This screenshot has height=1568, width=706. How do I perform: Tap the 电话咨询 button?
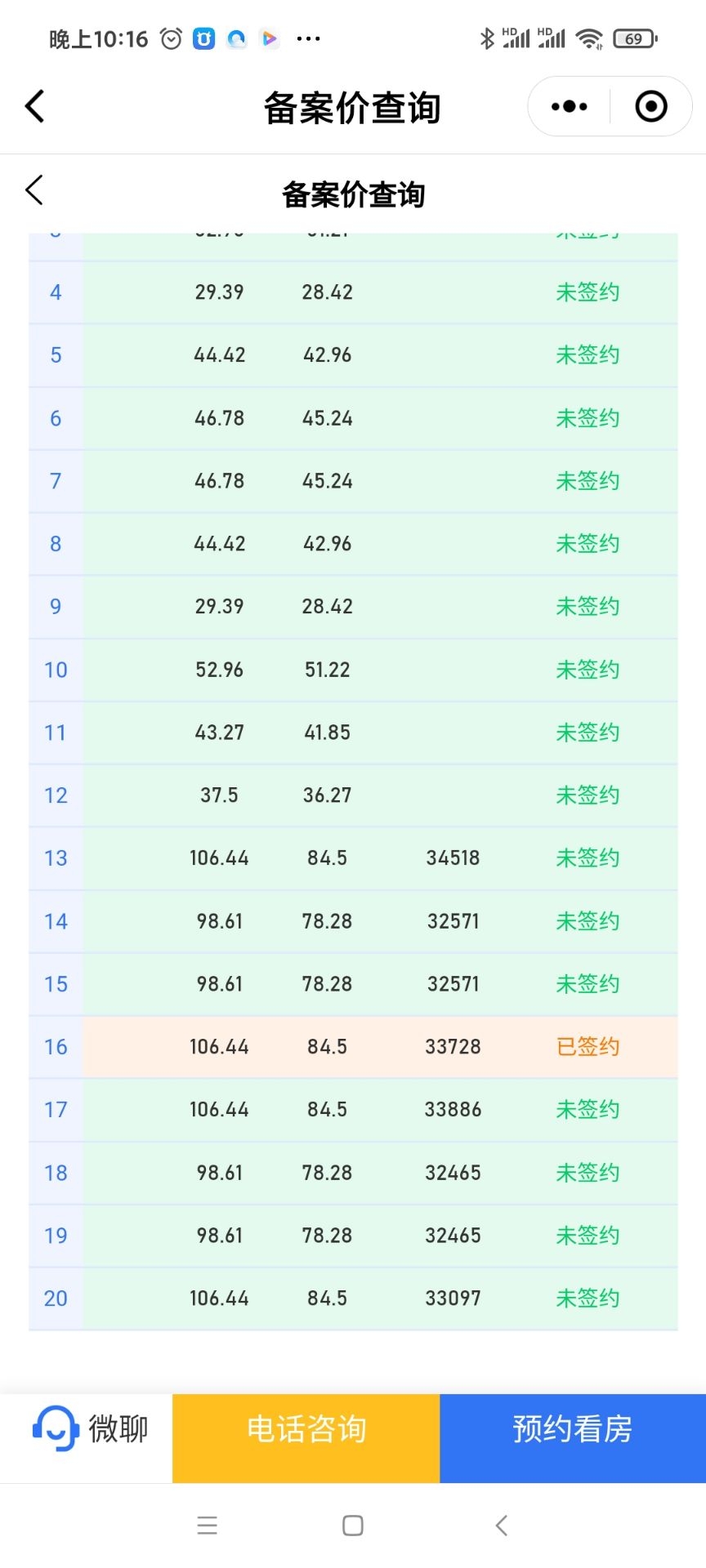[x=306, y=1429]
